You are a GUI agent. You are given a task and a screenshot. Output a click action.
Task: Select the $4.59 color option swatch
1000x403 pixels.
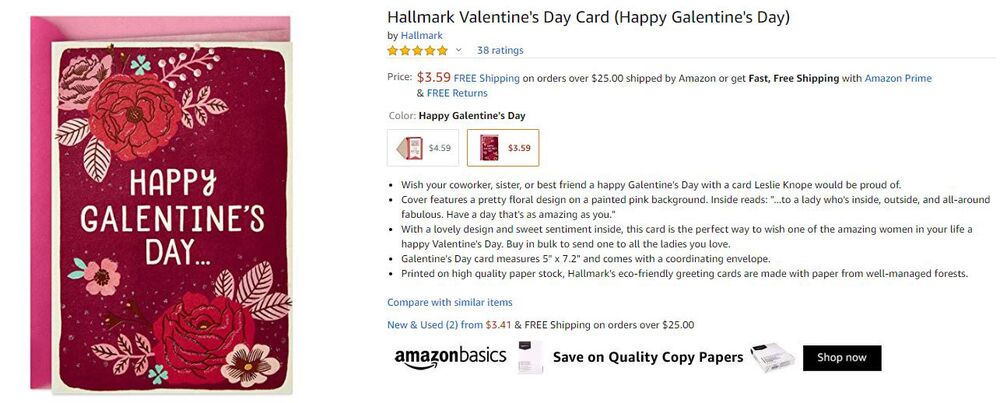(x=424, y=148)
